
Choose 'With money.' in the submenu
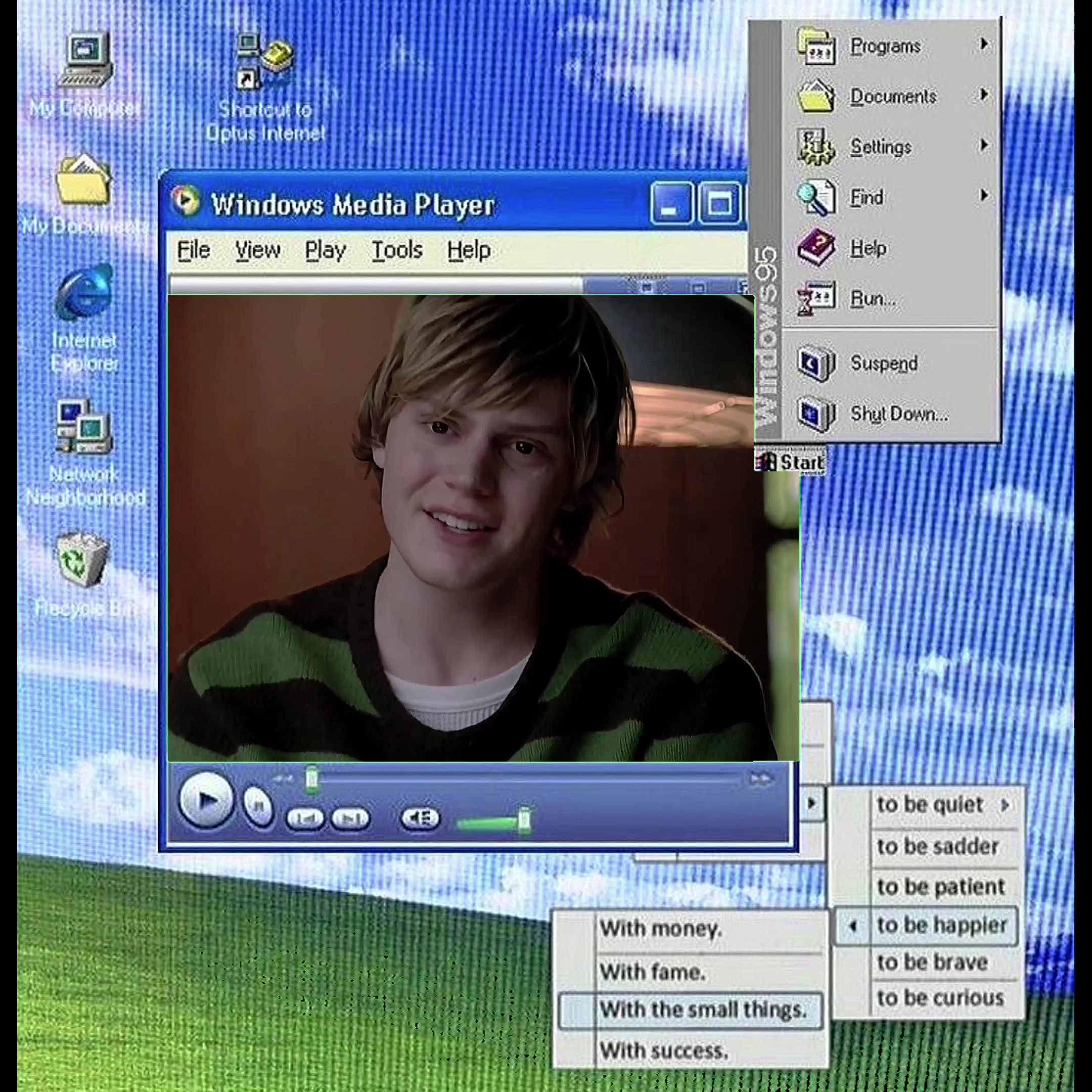pos(660,929)
